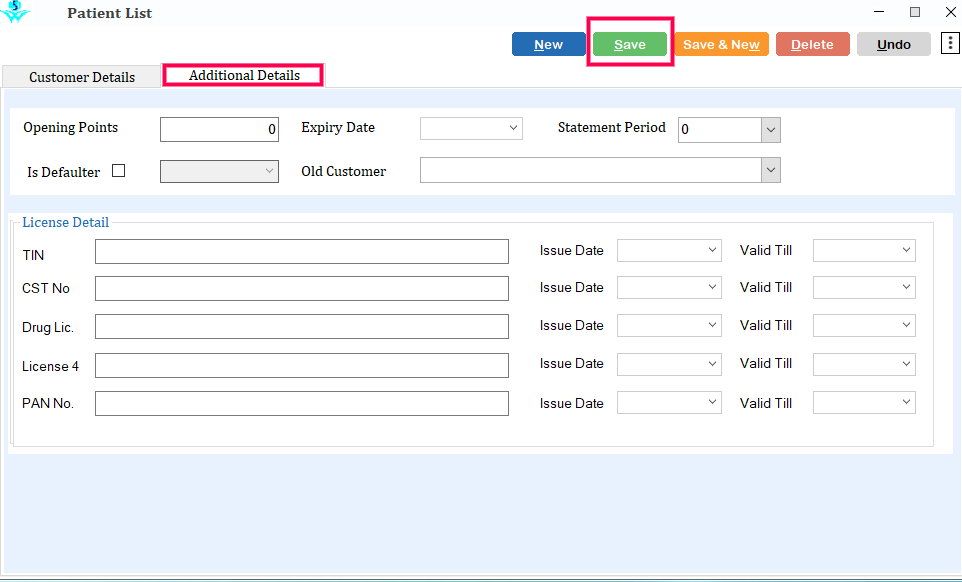Click the Save & New button
962x582 pixels.
[721, 44]
